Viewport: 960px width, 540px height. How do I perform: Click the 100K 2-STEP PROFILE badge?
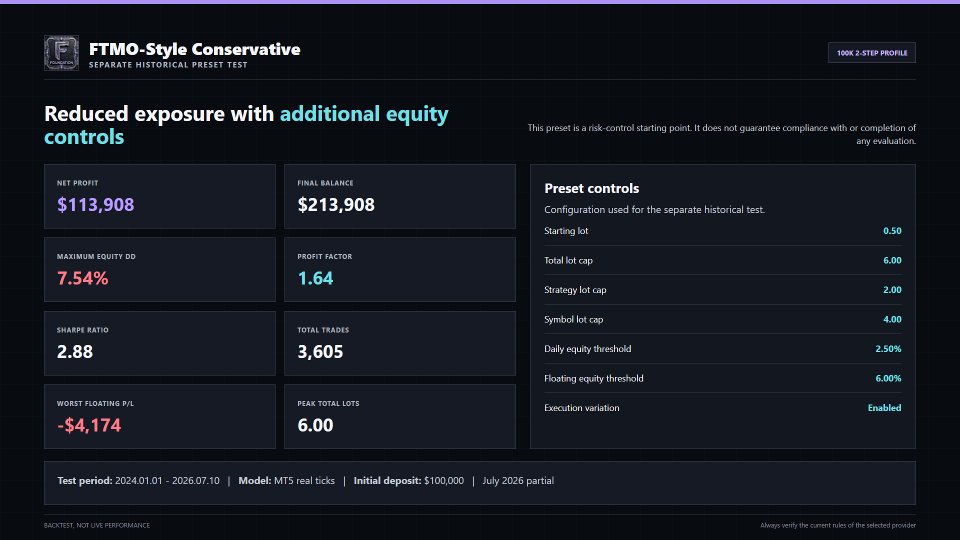tap(872, 53)
